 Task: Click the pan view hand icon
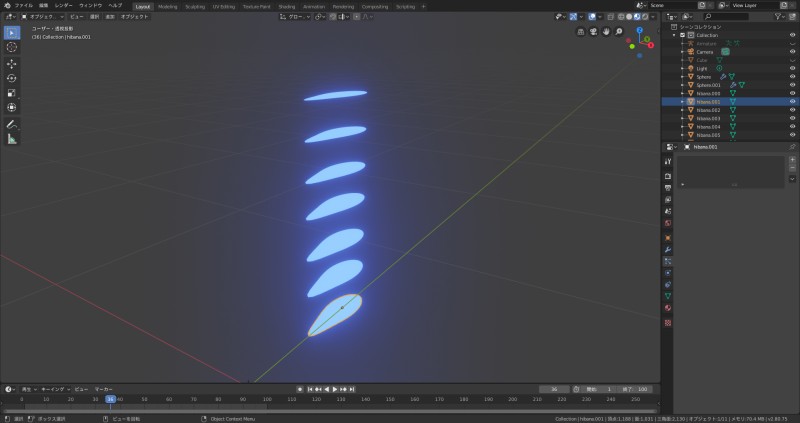tap(606, 32)
